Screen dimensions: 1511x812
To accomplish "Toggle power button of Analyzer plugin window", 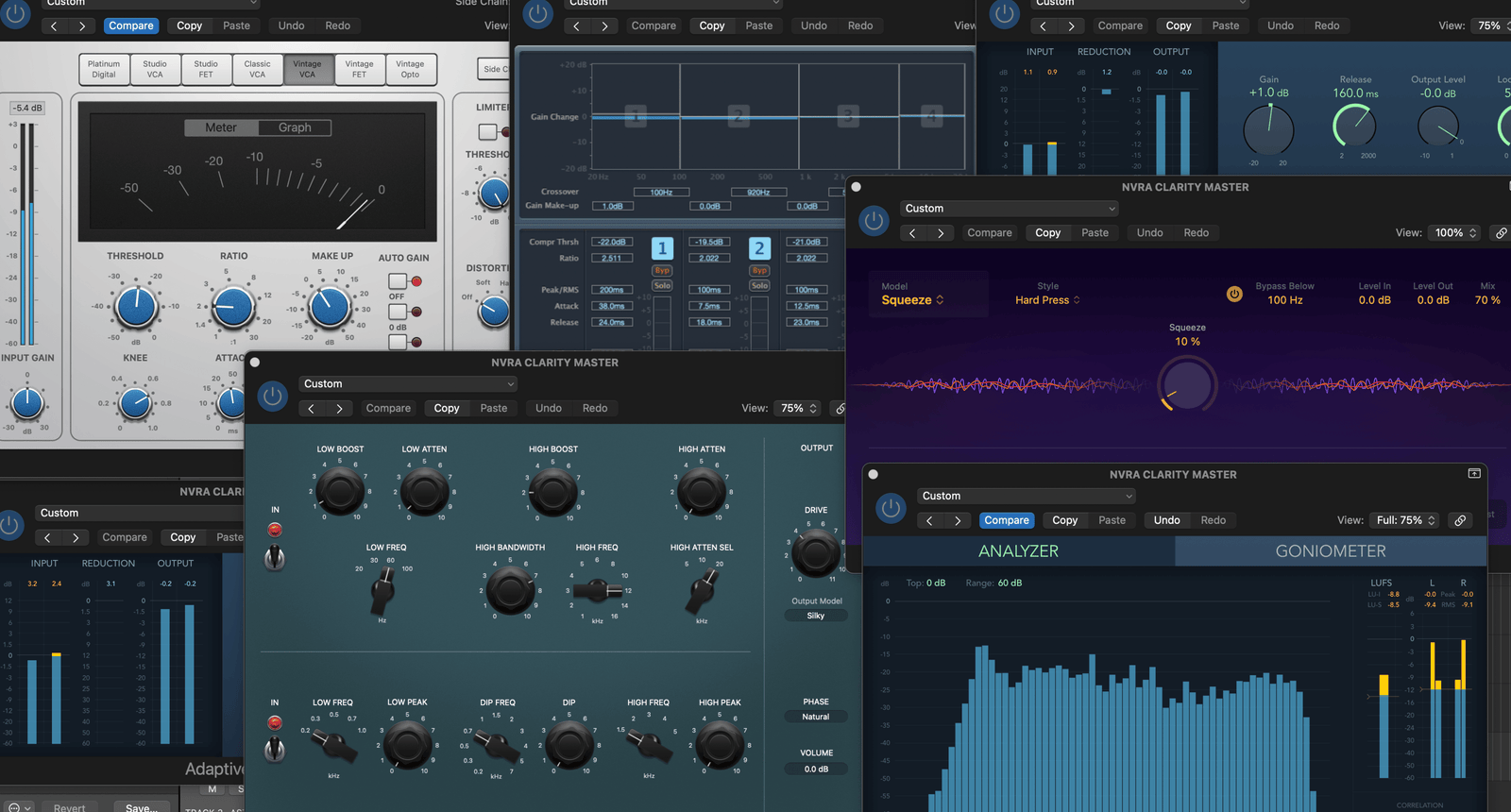I will 891,508.
